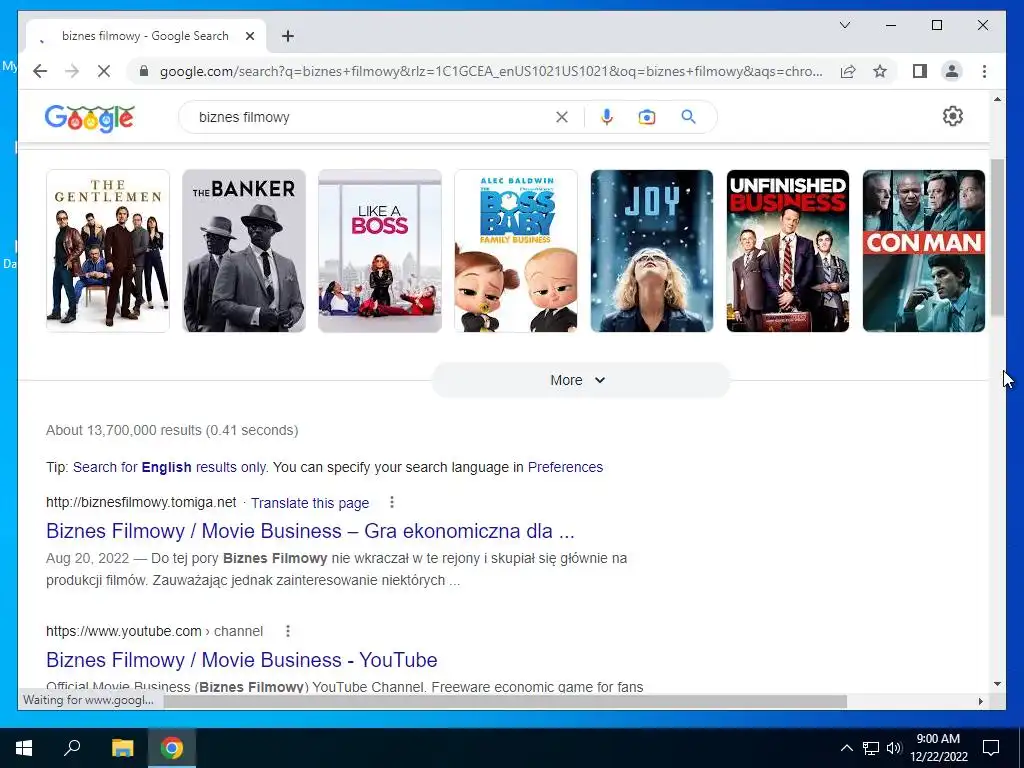Show hidden system tray icons
Viewport: 1024px width, 768px height.
click(x=846, y=748)
